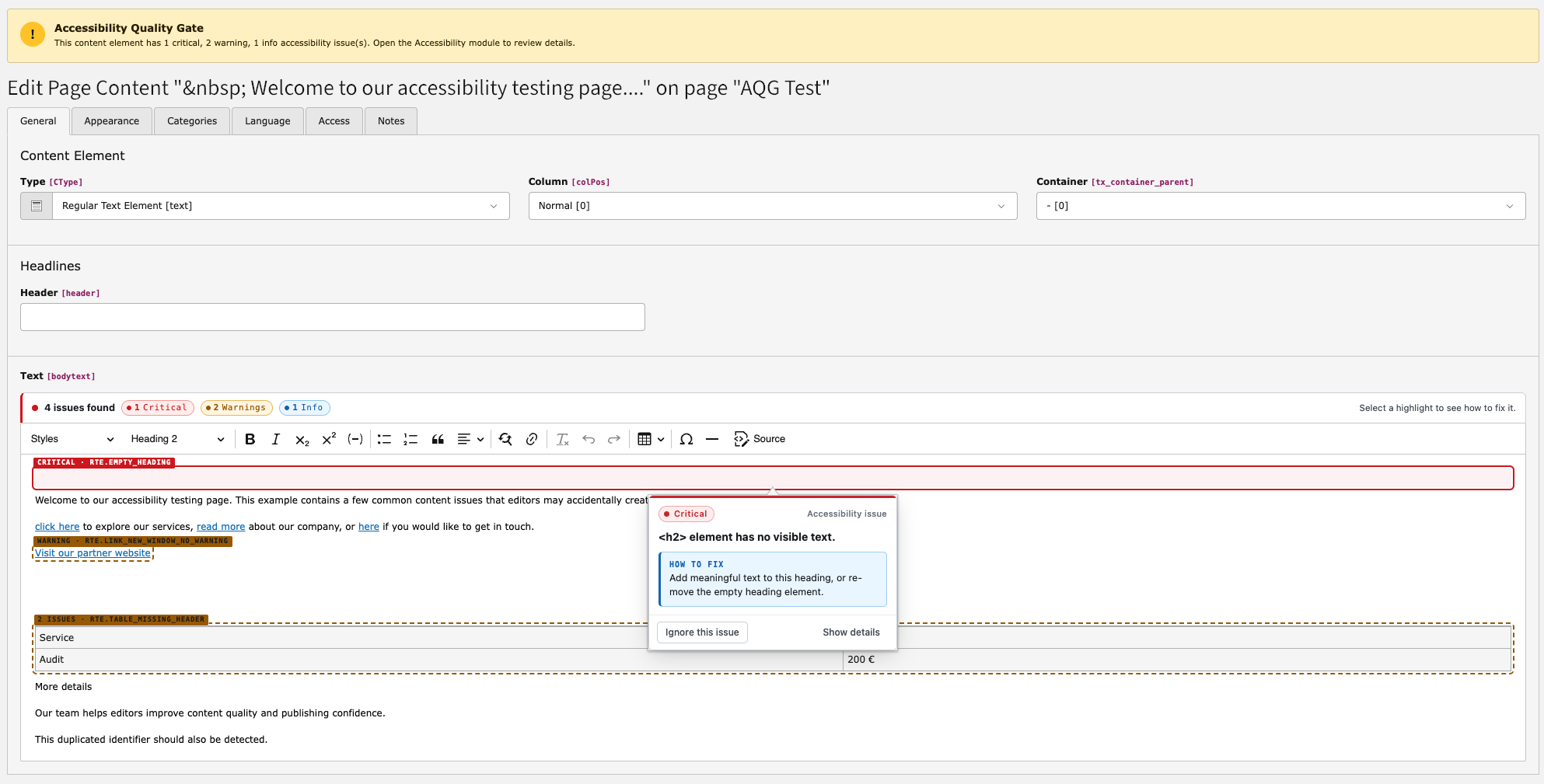The image size is (1544, 784).
Task: Click the 'Our team helps editors' paragraph
Action: coord(210,713)
